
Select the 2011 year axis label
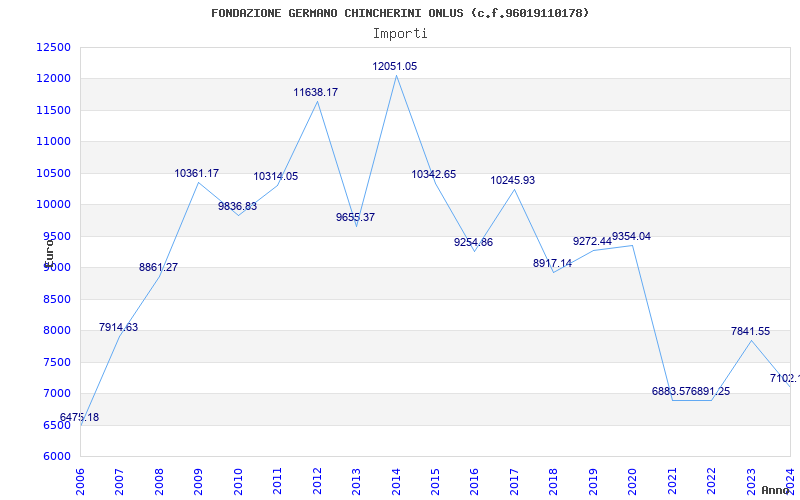278,481
